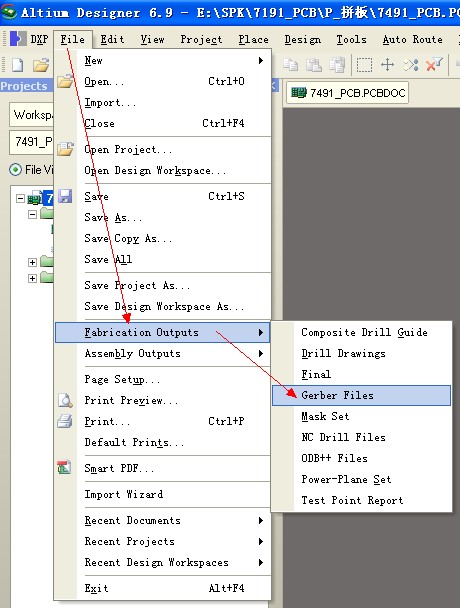Choose NC Drill Files
The height and width of the screenshot is (608, 460).
[x=361, y=437]
